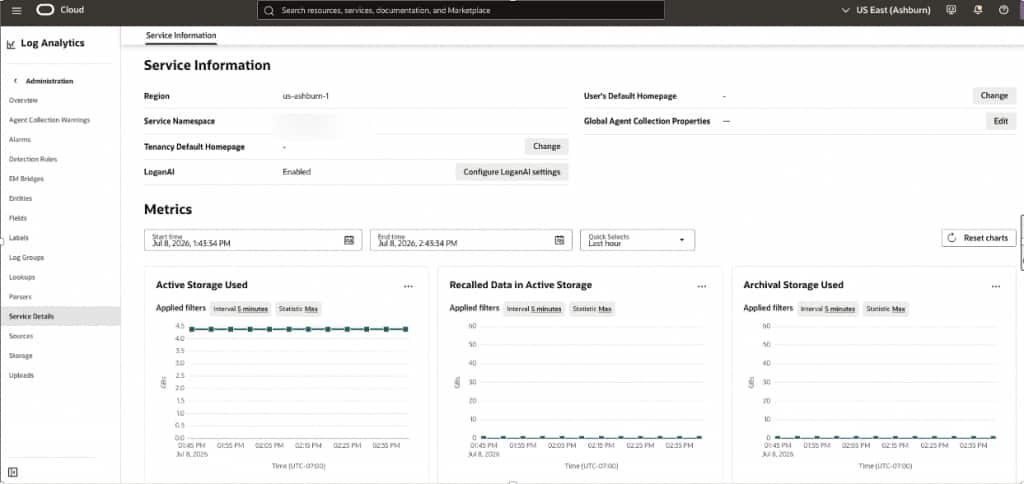The image size is (1024, 484).
Task: Change region from US East (Ashburn)
Action: pyautogui.click(x=888, y=10)
